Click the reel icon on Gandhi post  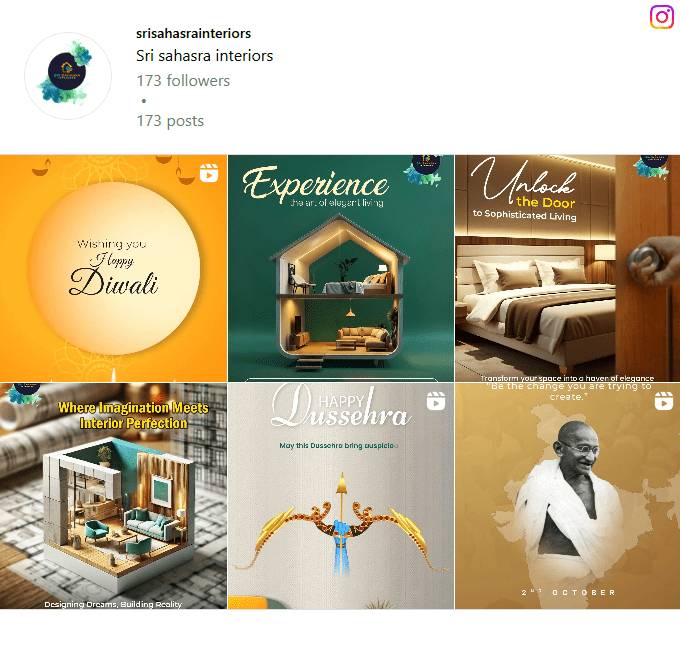(664, 401)
